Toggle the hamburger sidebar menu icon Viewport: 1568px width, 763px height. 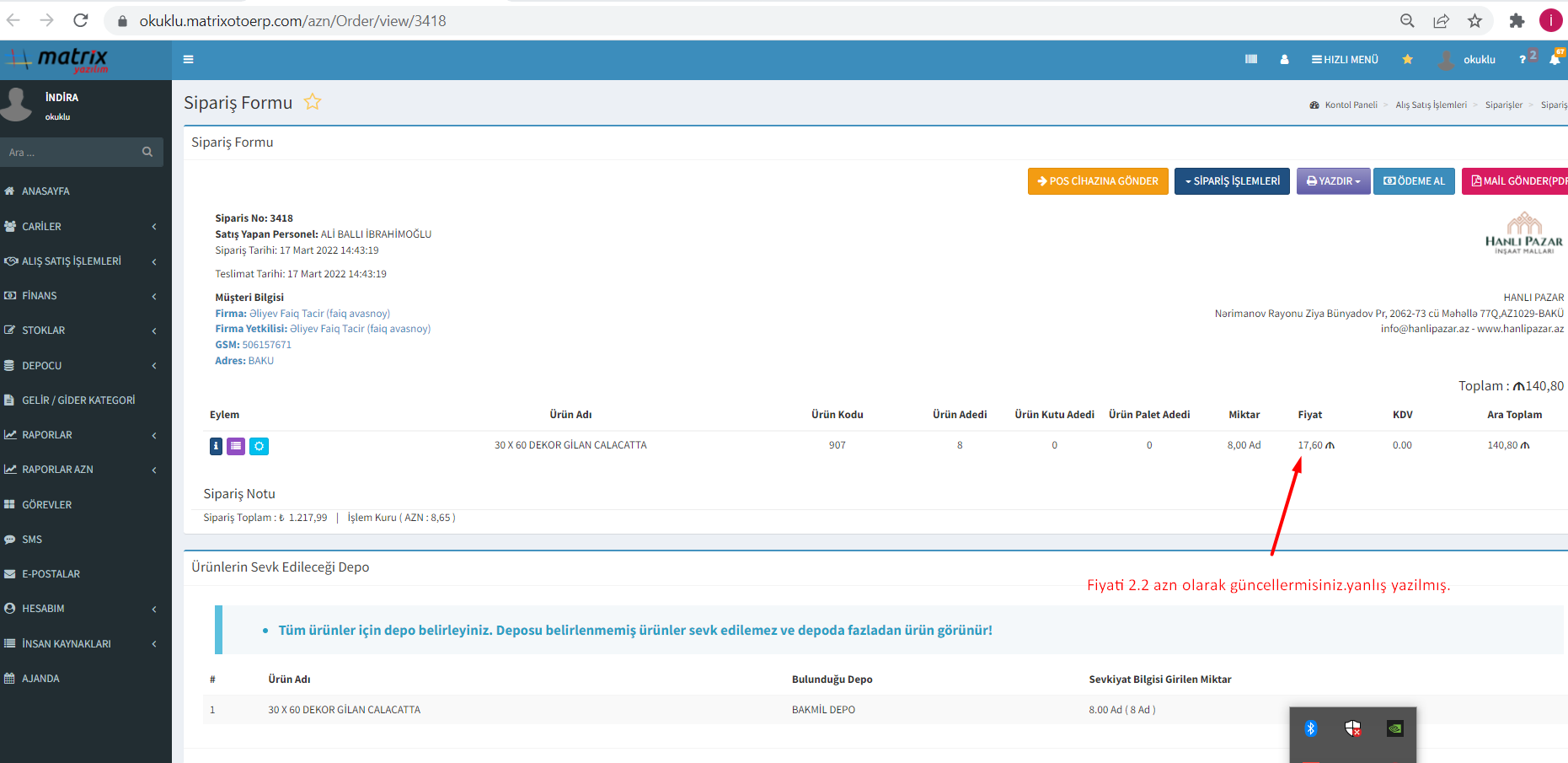[189, 60]
